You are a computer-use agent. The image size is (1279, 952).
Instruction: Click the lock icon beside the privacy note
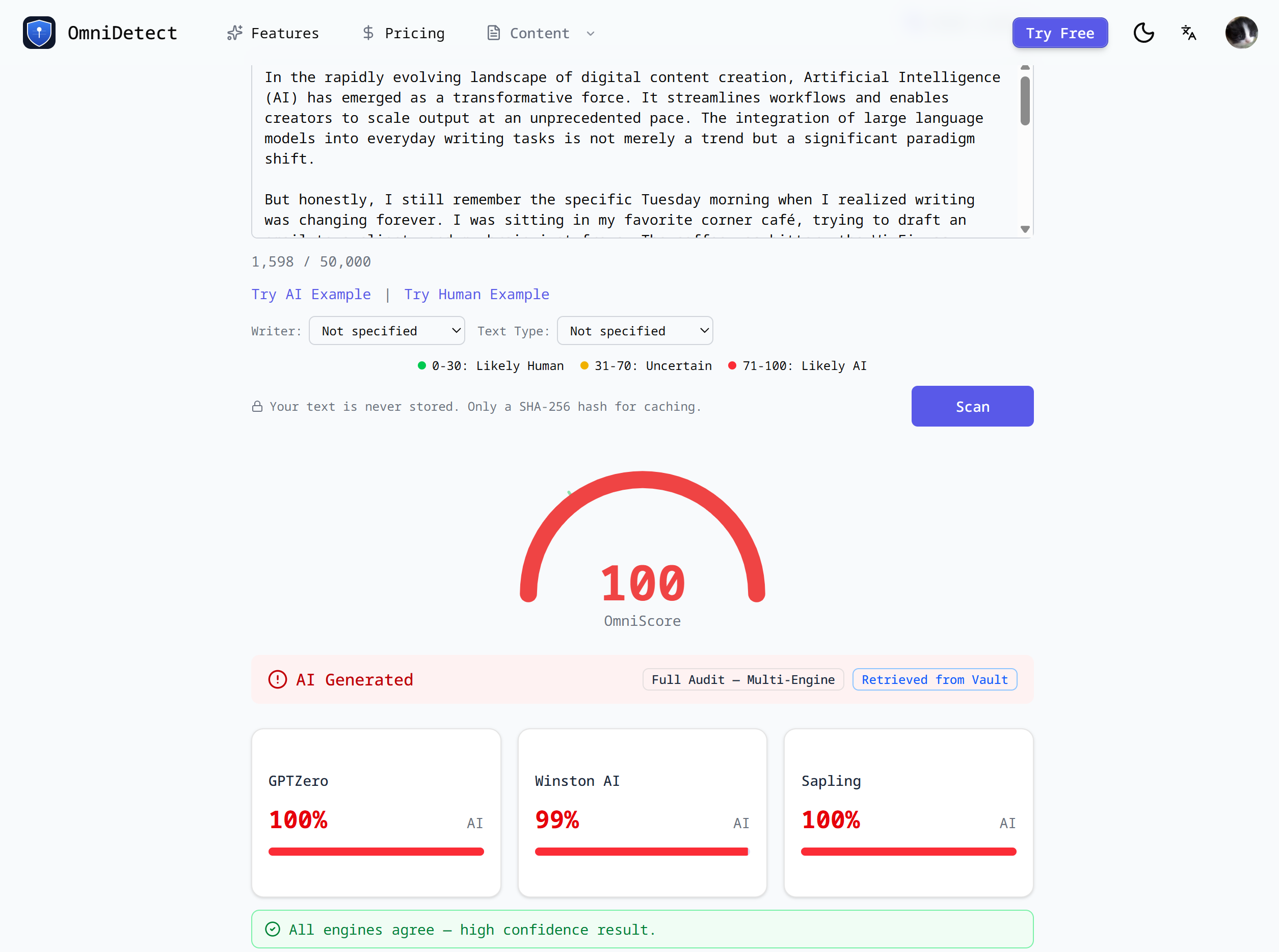click(x=257, y=407)
